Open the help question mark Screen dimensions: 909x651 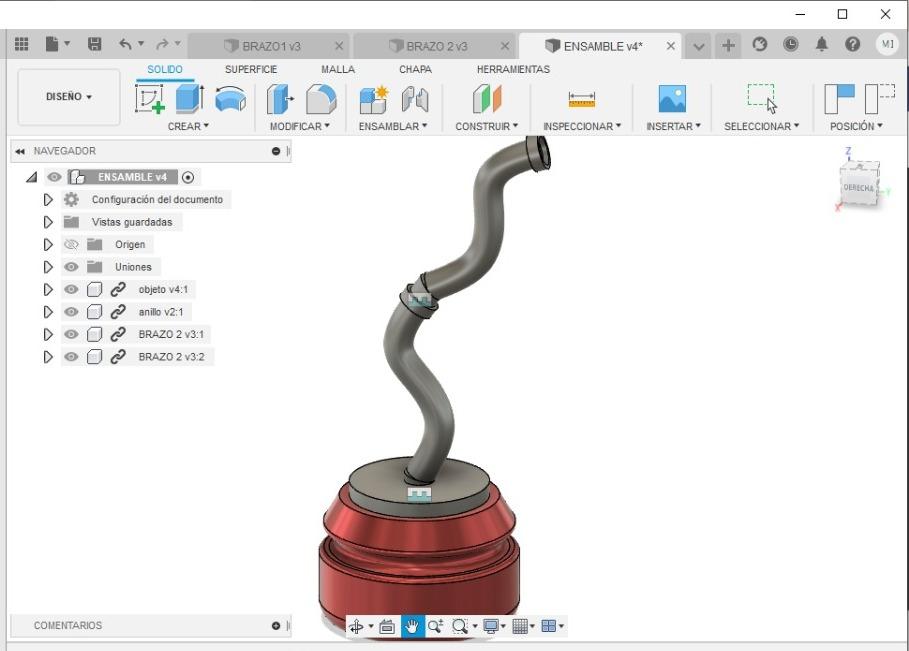coord(852,44)
